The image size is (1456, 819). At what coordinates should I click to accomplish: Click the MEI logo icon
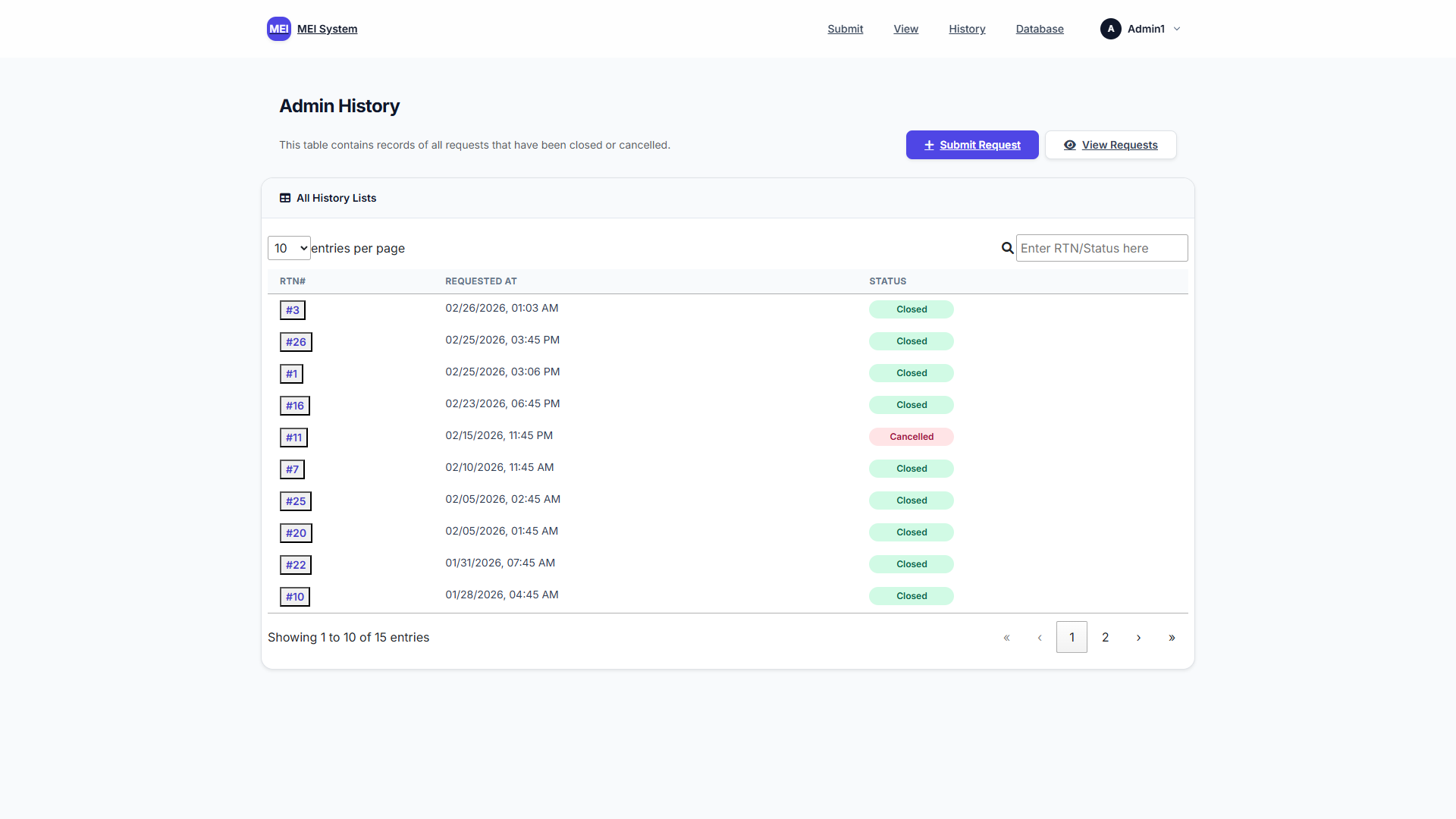[x=278, y=29]
